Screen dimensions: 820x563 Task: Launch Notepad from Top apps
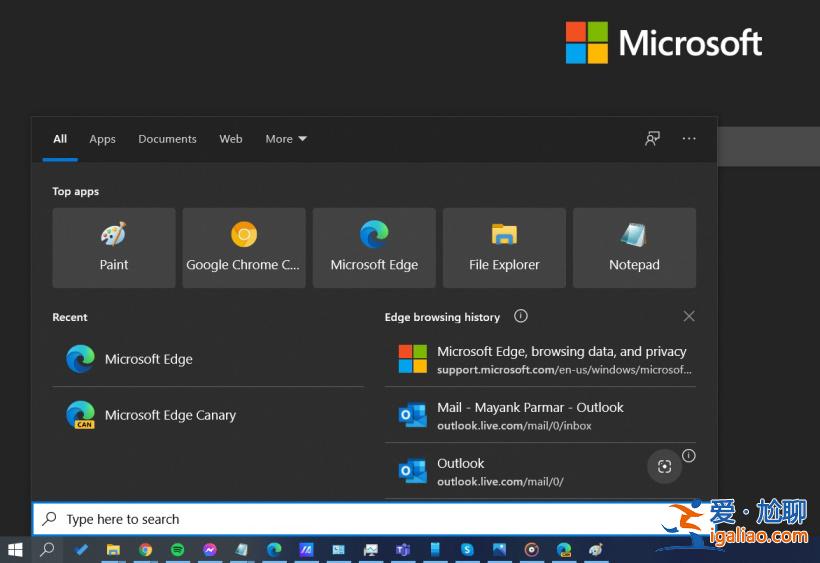(x=634, y=248)
